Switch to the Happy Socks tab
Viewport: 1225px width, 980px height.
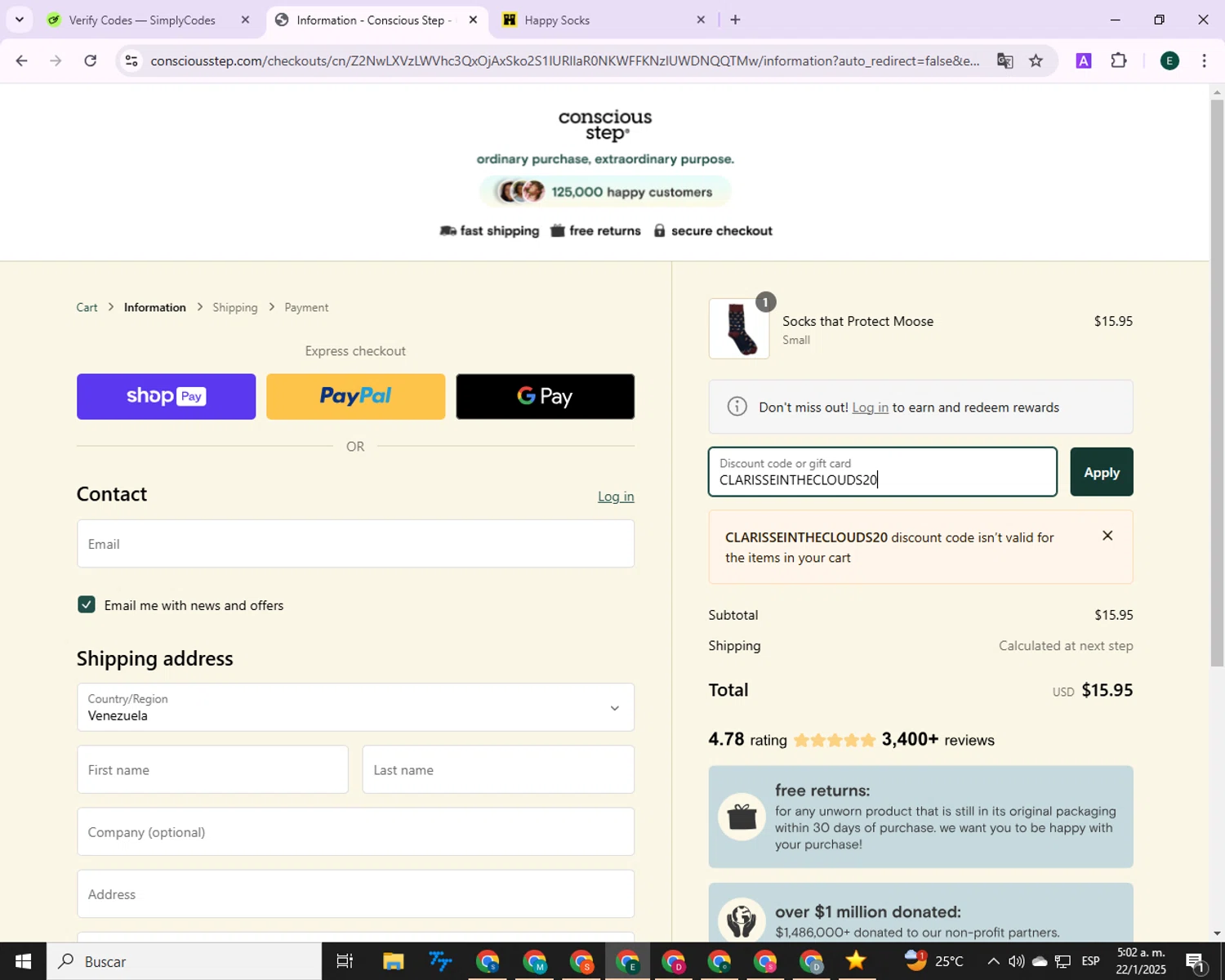tap(557, 20)
